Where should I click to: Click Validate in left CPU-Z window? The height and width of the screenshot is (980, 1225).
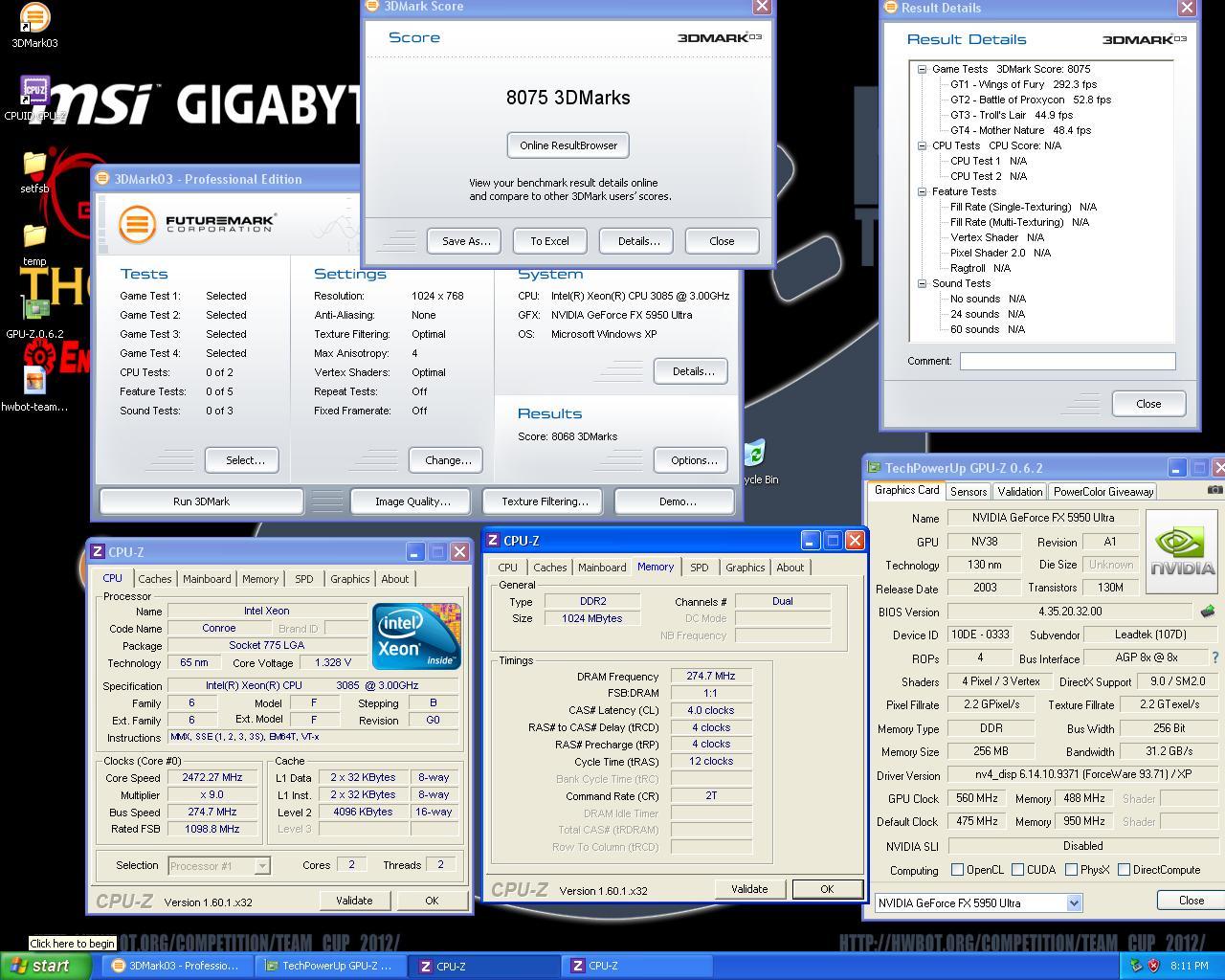(x=354, y=901)
